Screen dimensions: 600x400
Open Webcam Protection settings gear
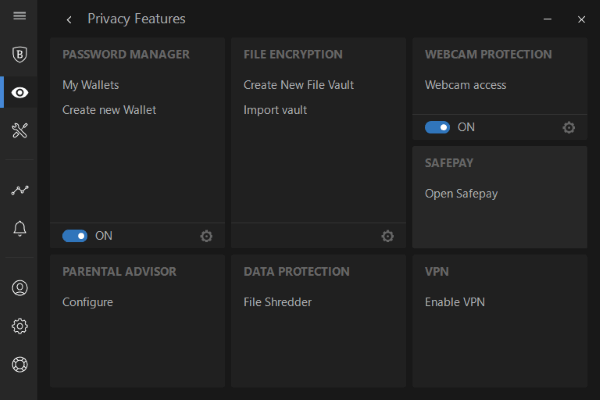tap(569, 127)
